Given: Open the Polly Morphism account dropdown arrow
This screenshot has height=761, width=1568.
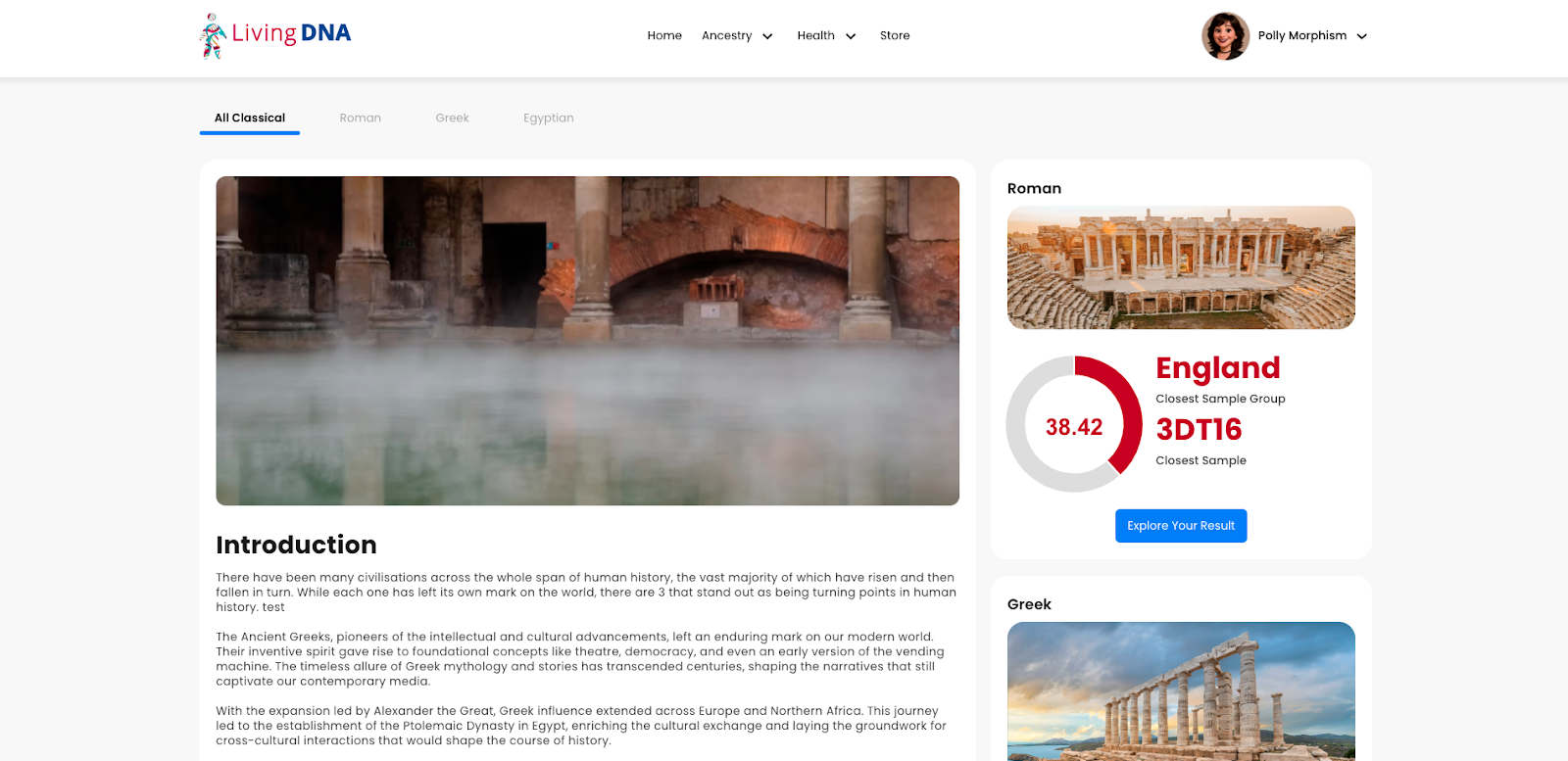Looking at the screenshot, I should click(1361, 36).
